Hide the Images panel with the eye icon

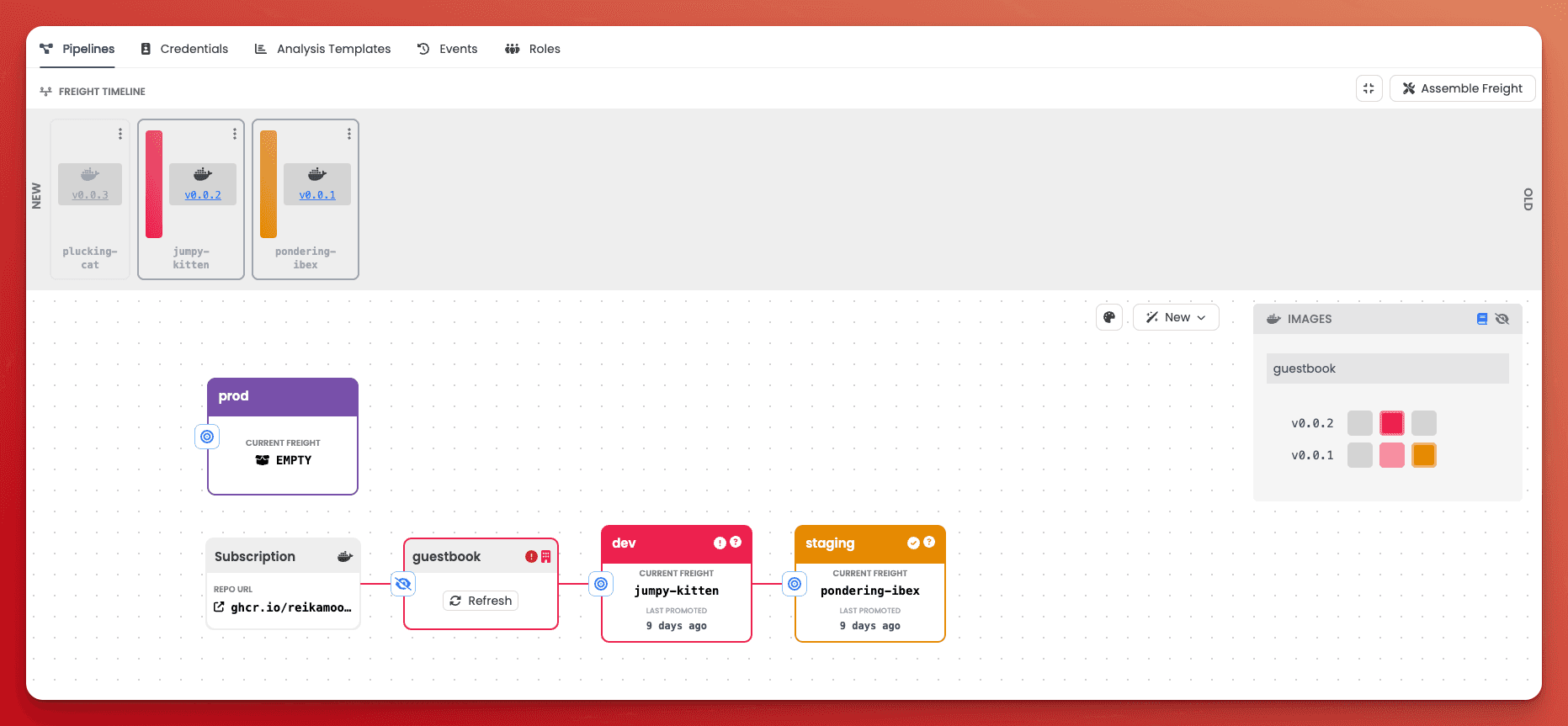pyautogui.click(x=1502, y=319)
